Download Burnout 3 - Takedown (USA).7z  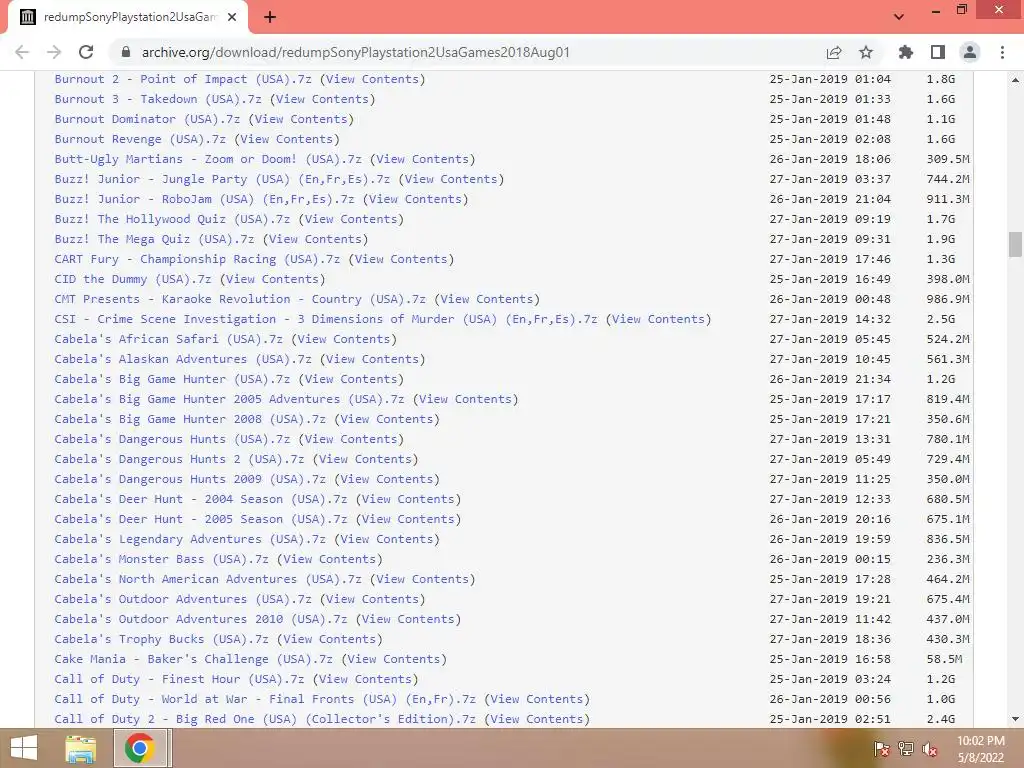point(158,99)
